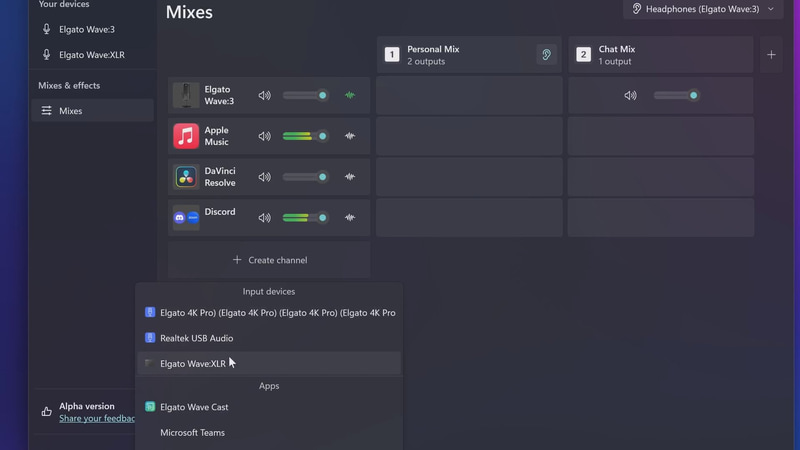Viewport: 800px width, 450px height.
Task: Select the Personal Mix header
Action: [x=469, y=55]
